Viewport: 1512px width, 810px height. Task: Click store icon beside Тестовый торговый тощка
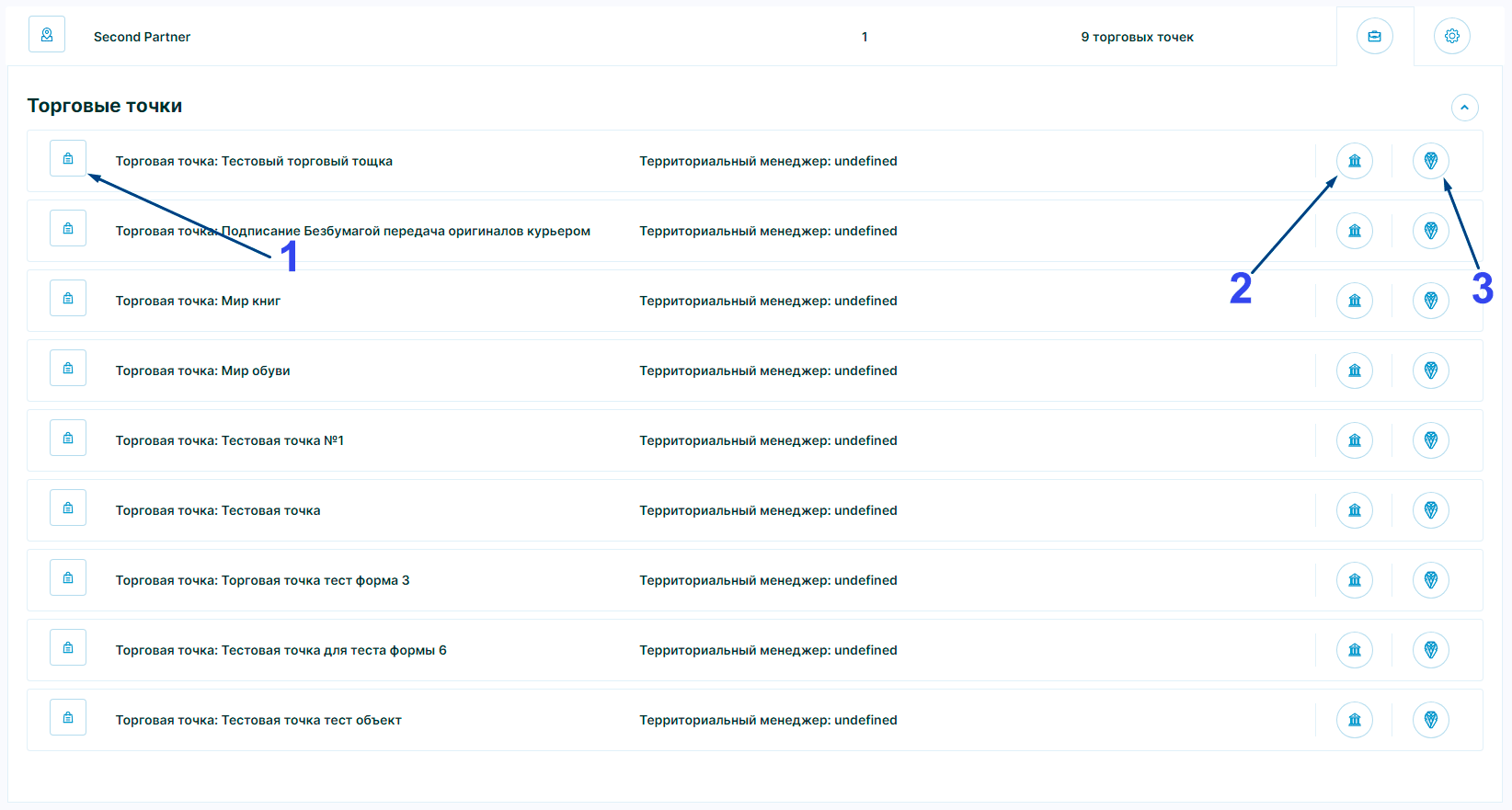[x=68, y=159]
